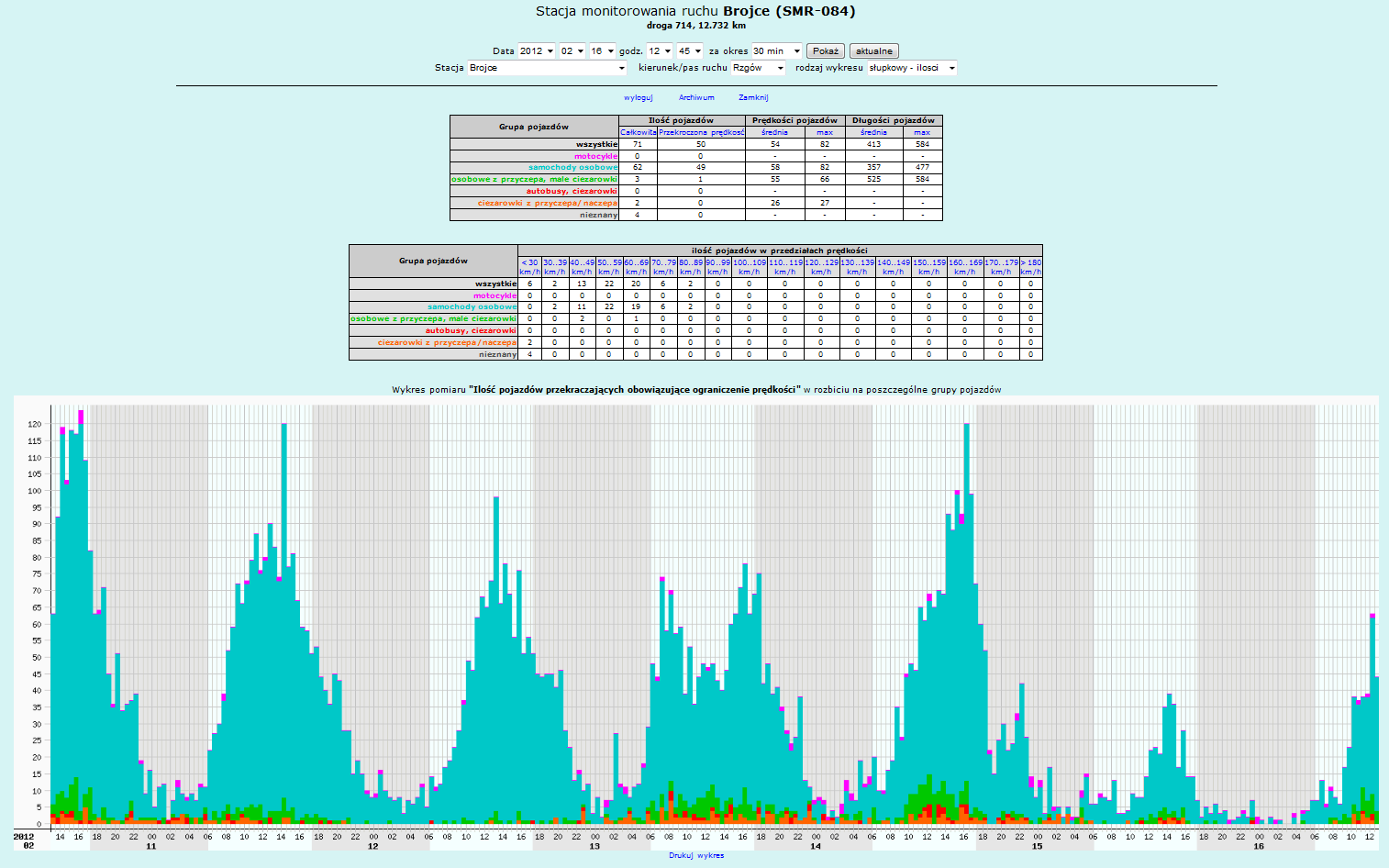This screenshot has width=1389, height=868.
Task: Click the 80..89 km/h column header
Action: coord(691,267)
